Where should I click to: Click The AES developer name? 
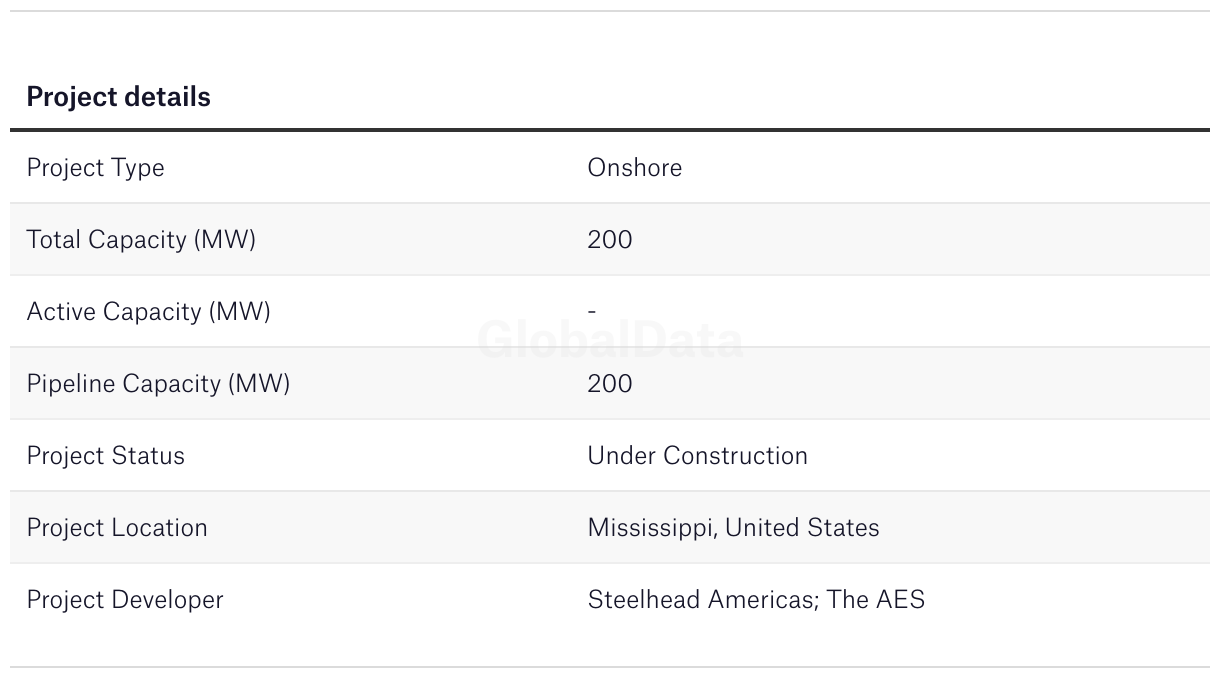coord(876,600)
